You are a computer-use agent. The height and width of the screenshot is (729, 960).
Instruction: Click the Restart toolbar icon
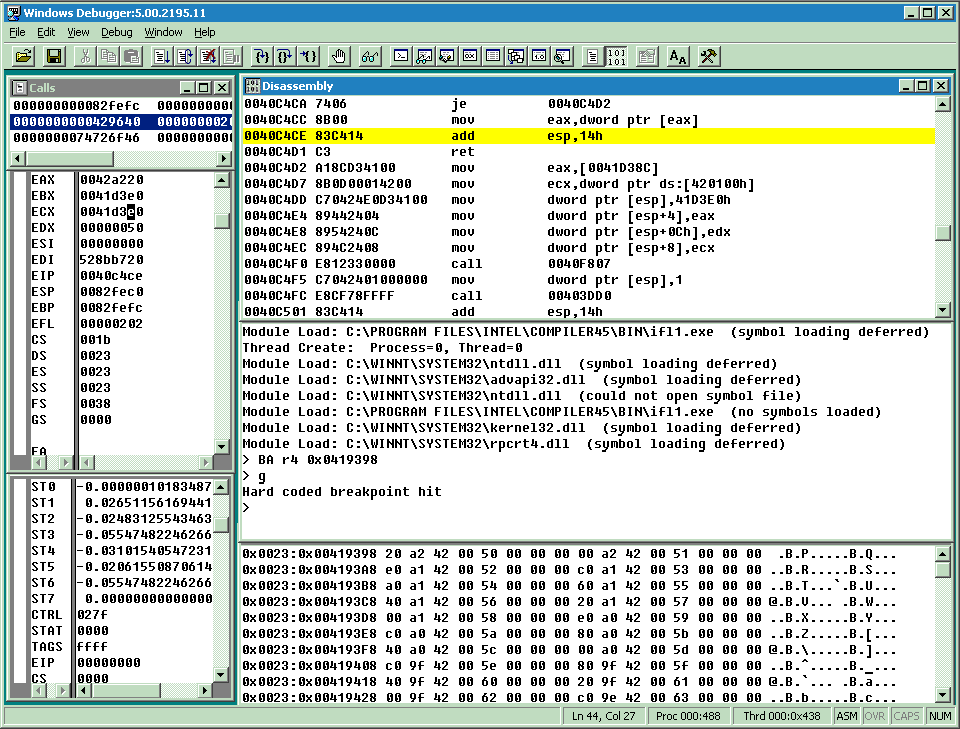pos(185,57)
